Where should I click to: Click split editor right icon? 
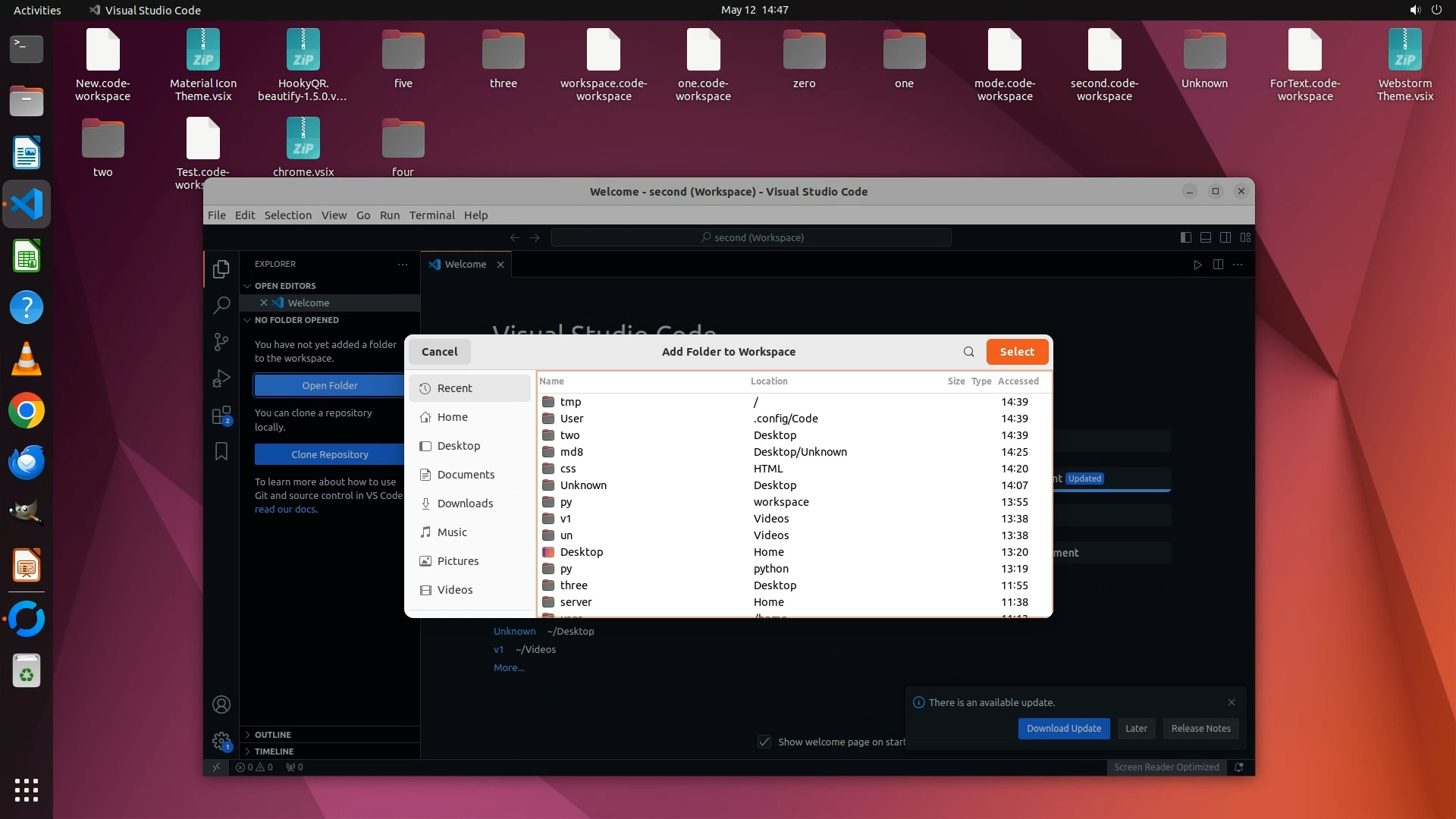click(x=1218, y=265)
